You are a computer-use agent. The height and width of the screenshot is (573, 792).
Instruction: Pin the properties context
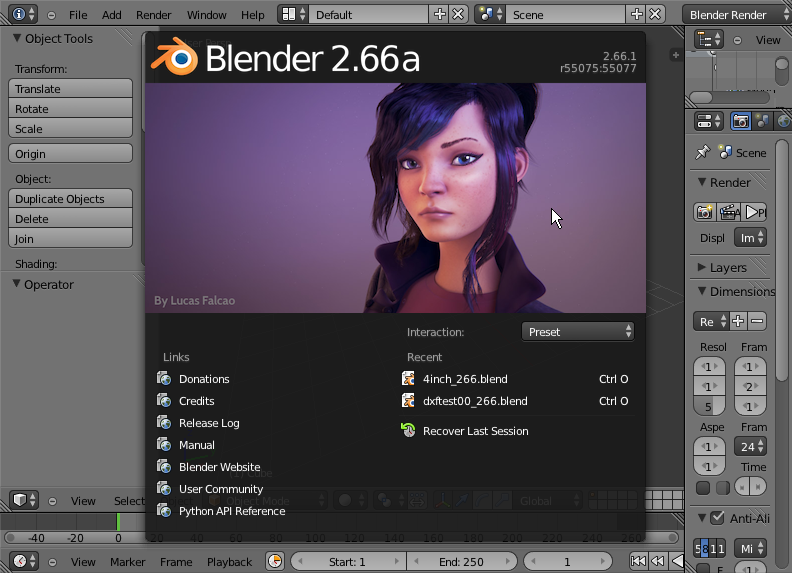pos(703,152)
